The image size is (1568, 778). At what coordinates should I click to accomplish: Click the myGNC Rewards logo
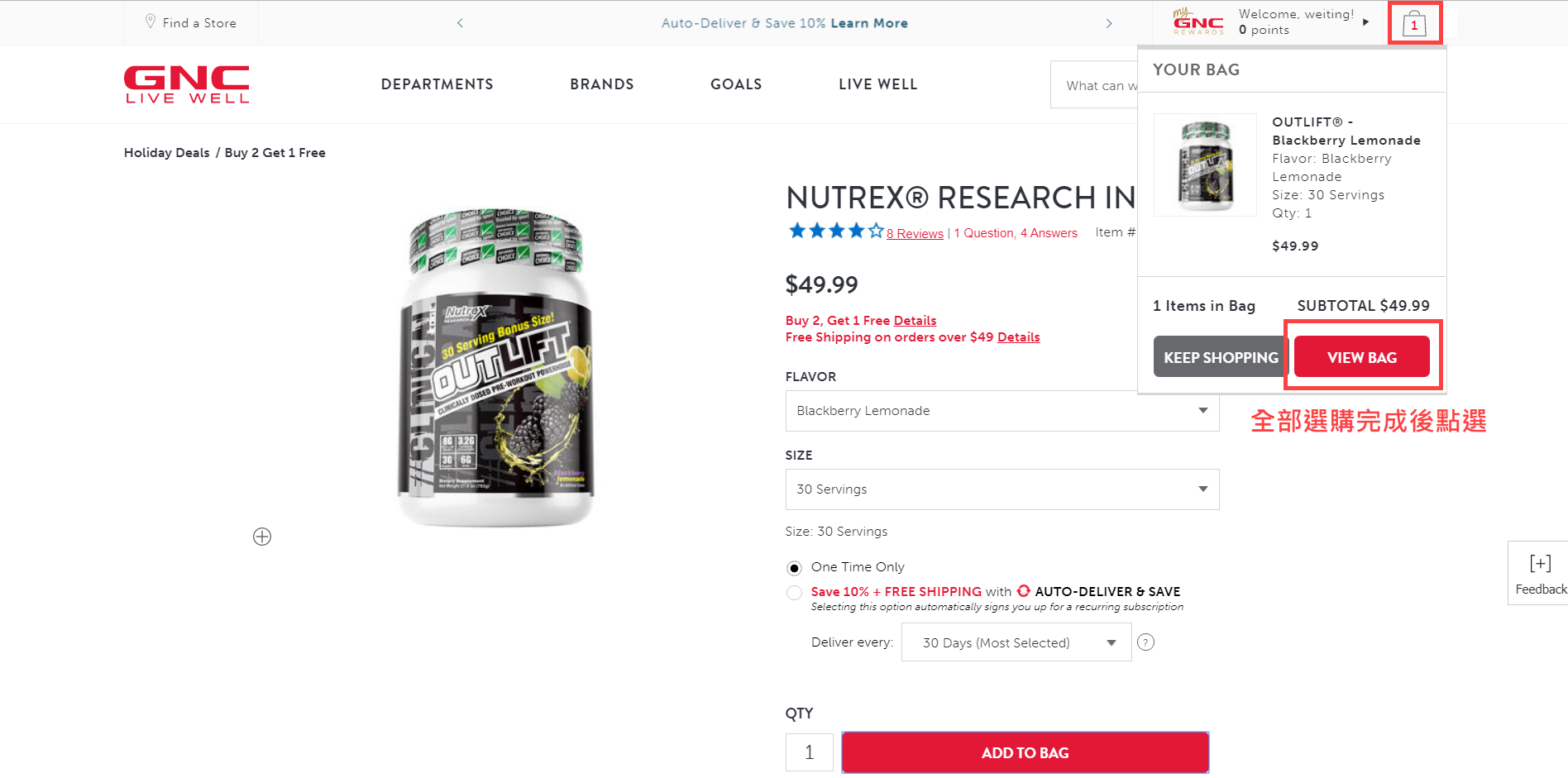(x=1198, y=21)
